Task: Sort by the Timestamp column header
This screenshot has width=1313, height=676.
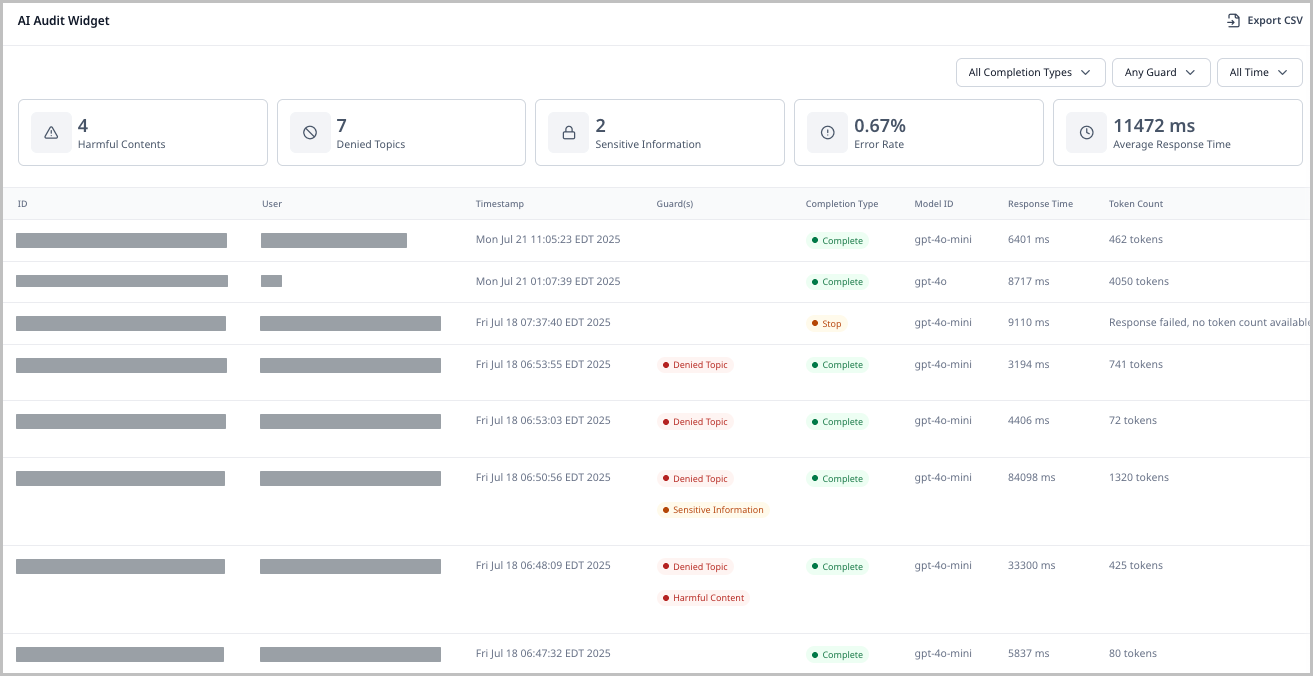Action: coord(499,204)
